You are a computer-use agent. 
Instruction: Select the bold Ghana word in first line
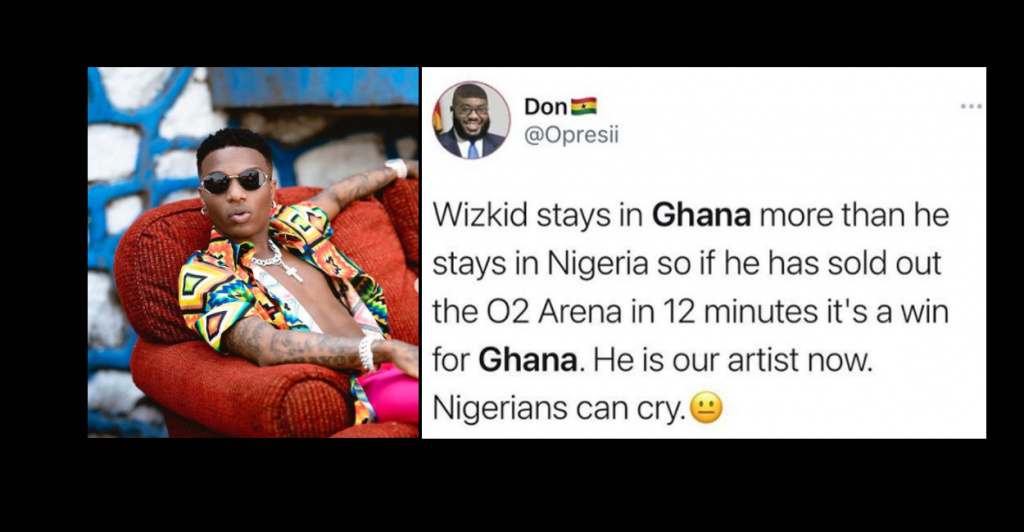pos(701,215)
